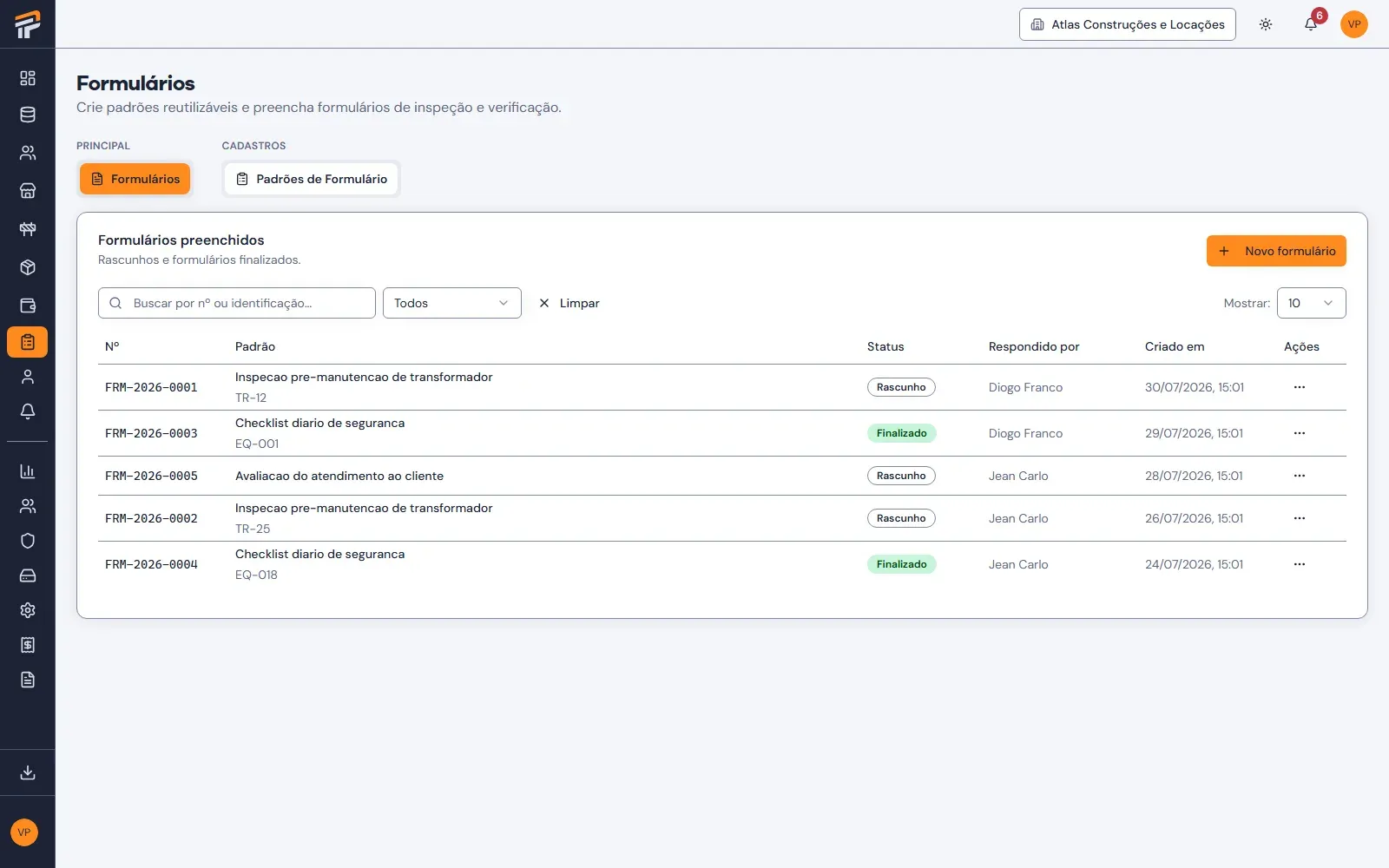Open the storefront icon in sidebar

tap(28, 191)
